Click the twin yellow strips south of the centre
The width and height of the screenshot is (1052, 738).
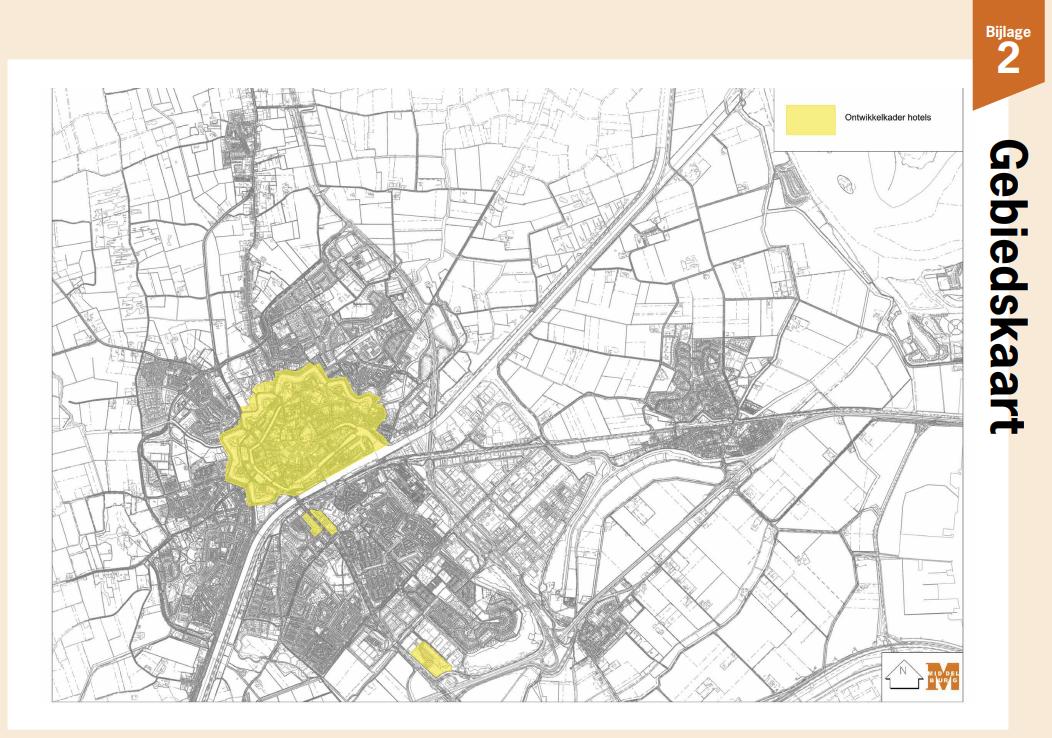[319, 522]
